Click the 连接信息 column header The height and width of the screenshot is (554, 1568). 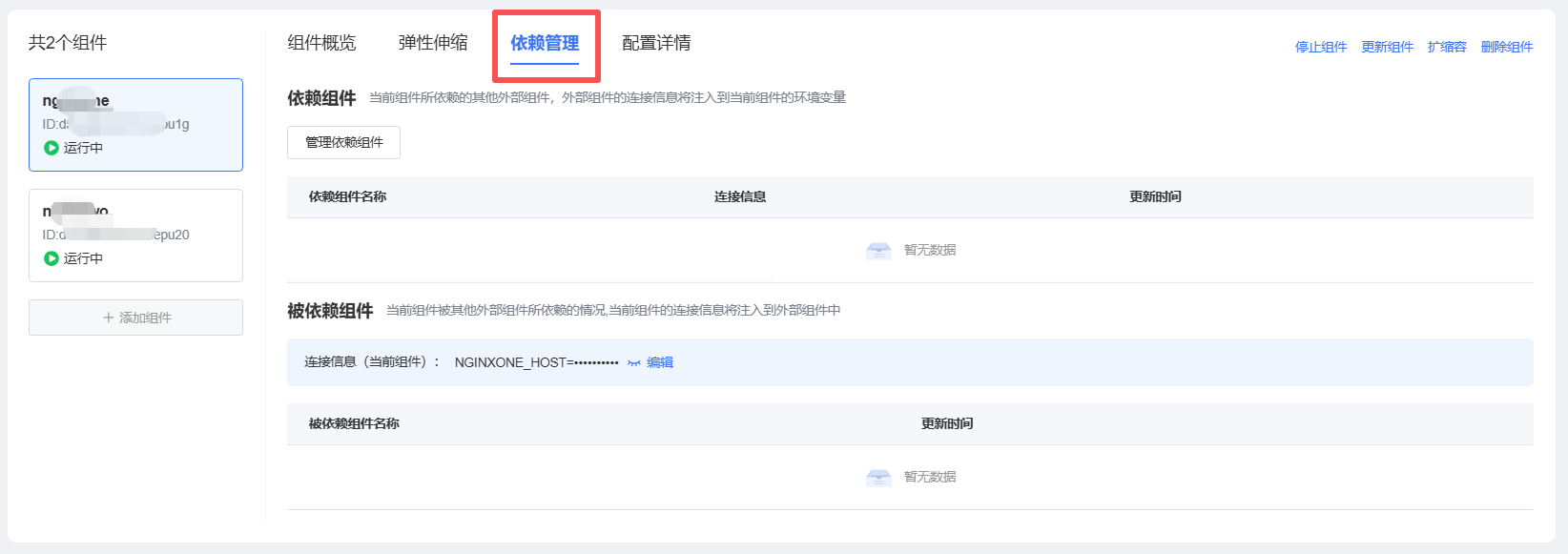(740, 196)
